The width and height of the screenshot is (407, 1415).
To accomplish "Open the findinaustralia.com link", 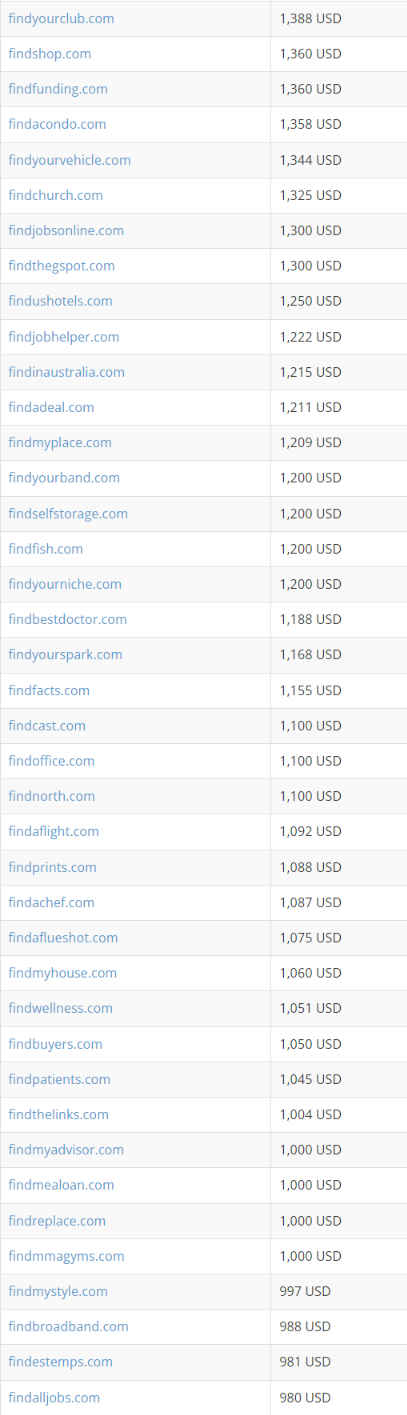I will pos(67,372).
